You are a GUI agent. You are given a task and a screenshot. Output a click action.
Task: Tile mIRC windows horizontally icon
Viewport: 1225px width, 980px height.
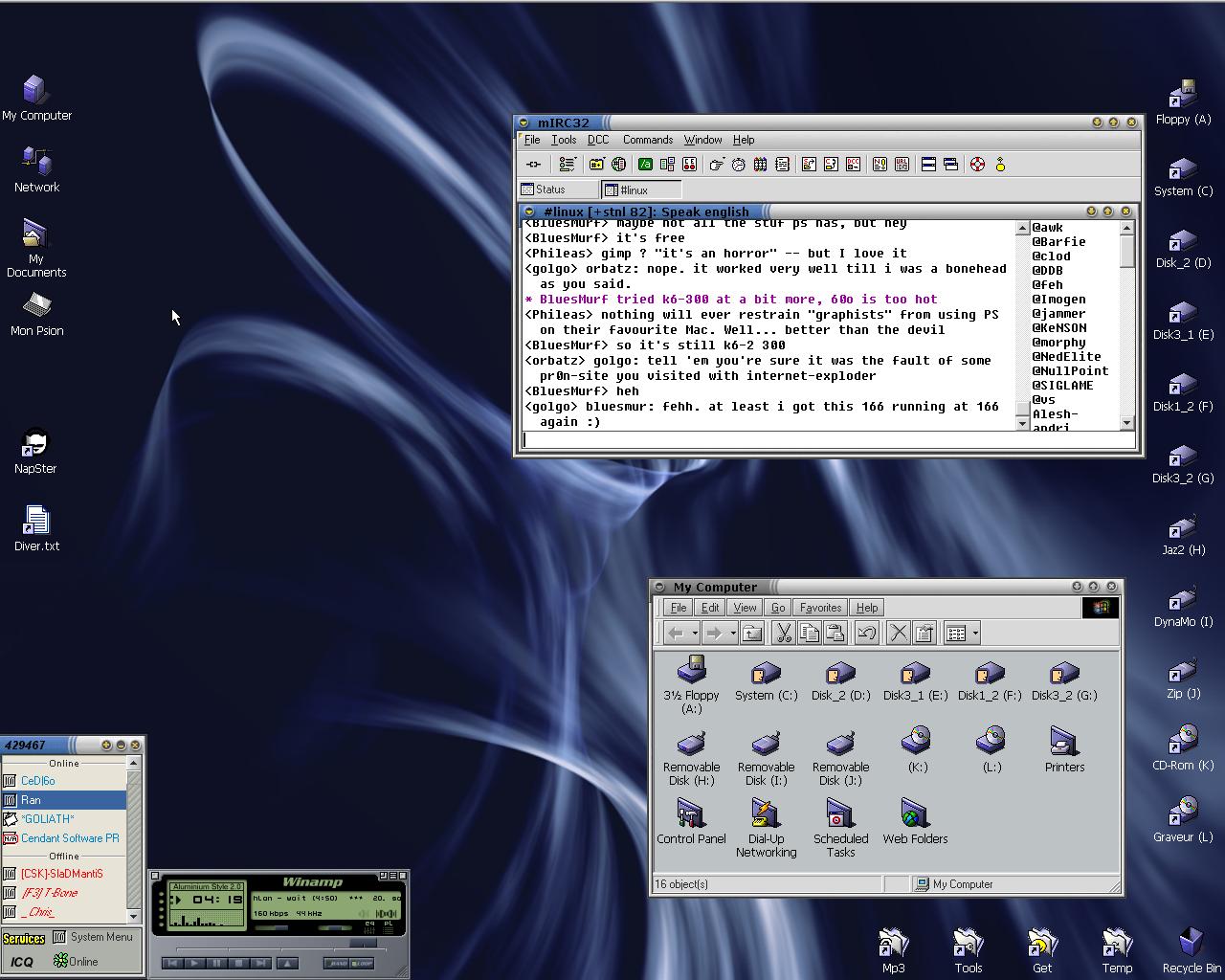point(928,165)
